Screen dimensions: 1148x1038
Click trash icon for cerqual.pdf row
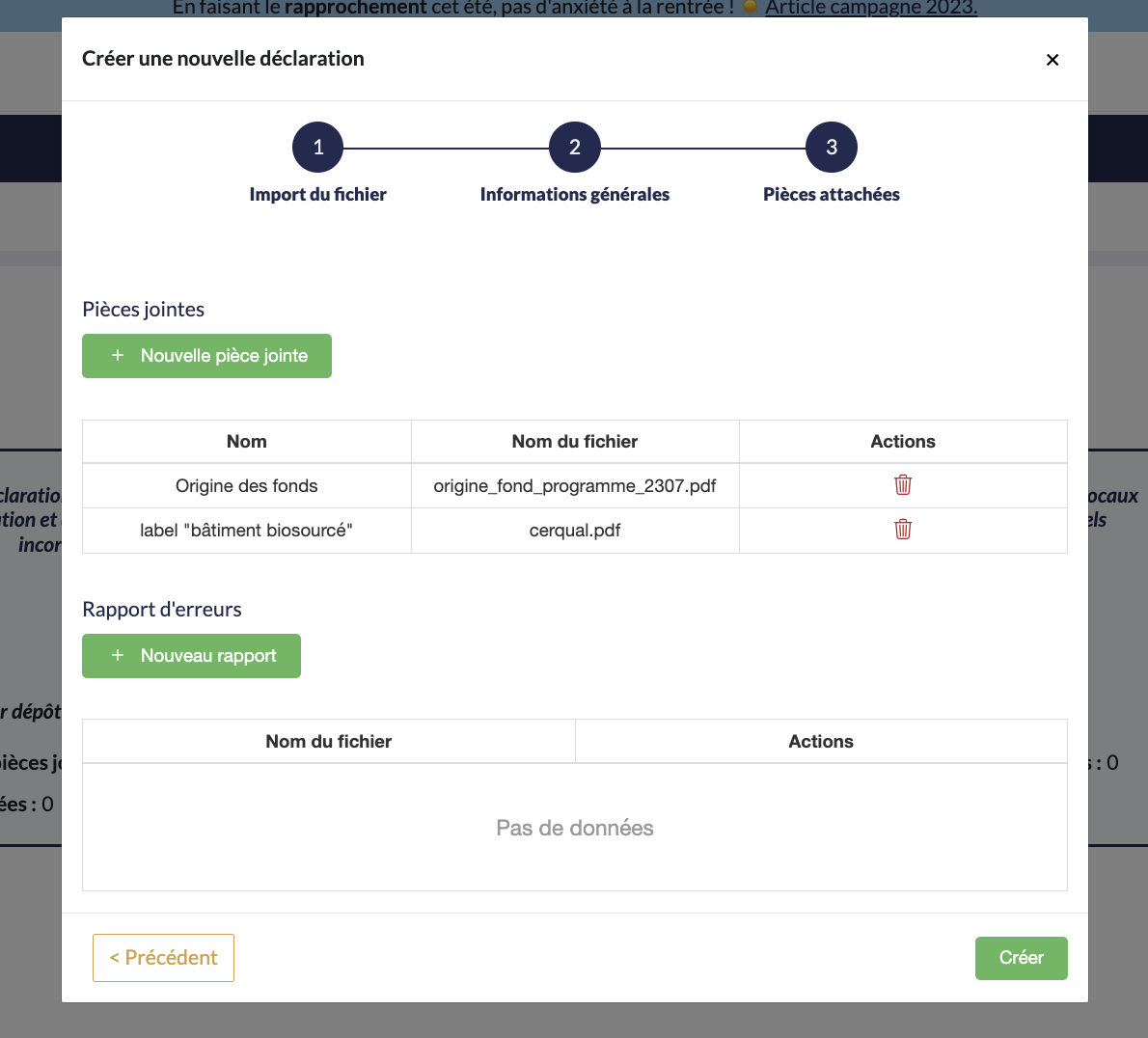[x=903, y=530]
